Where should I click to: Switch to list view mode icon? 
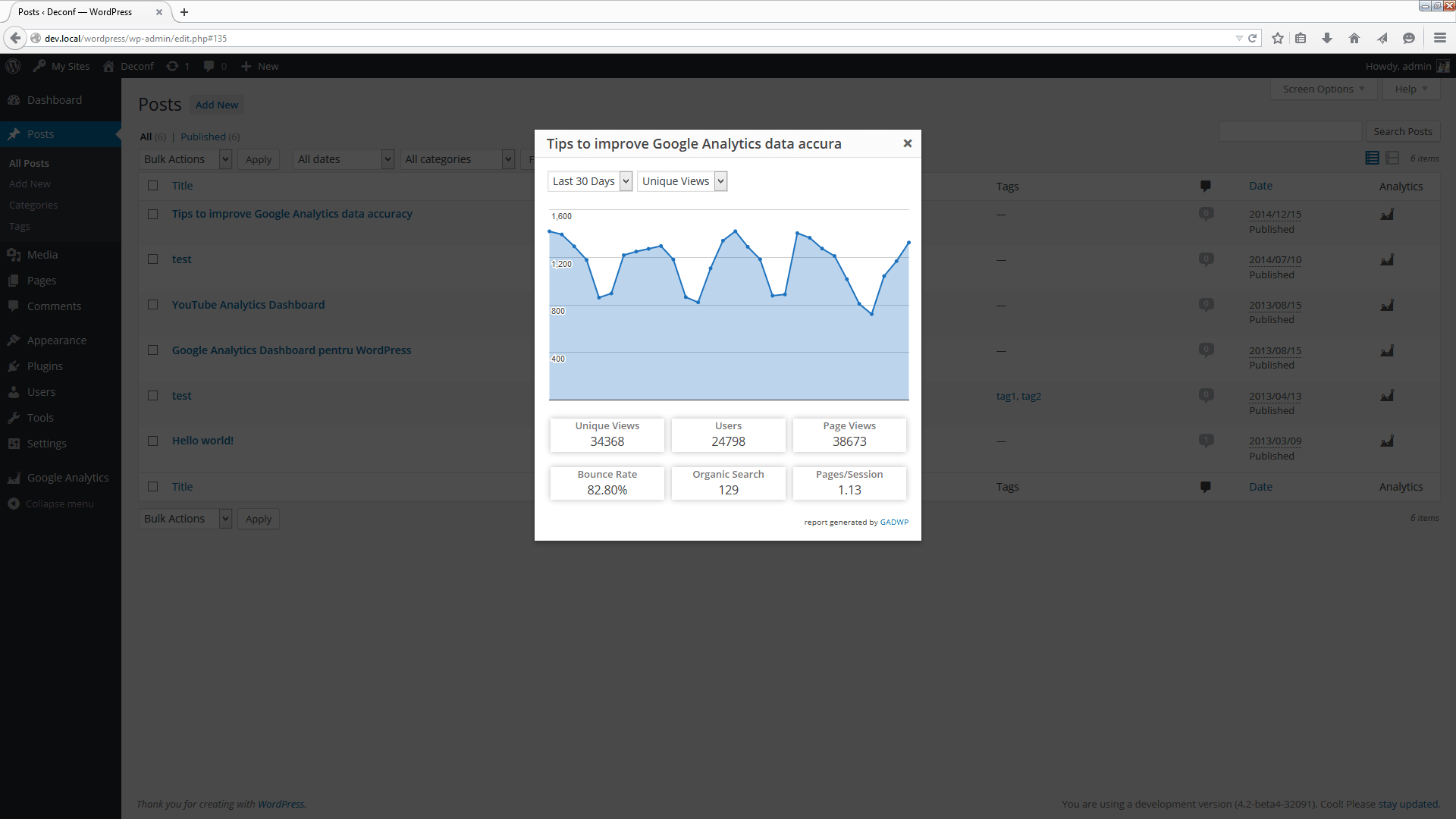[1372, 158]
